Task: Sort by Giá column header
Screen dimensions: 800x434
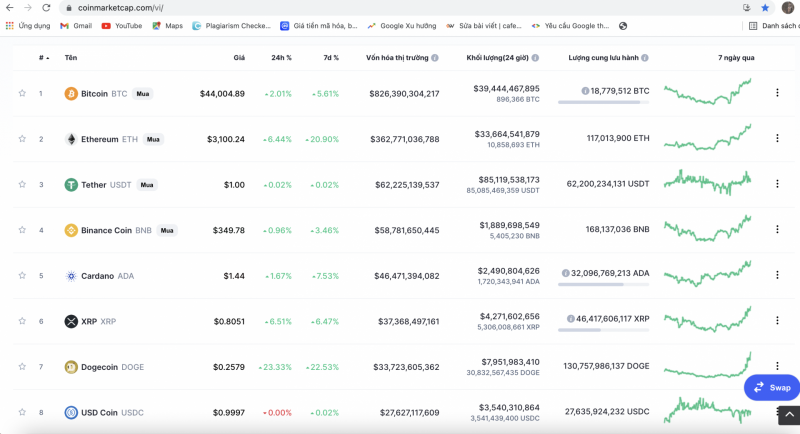Action: [x=239, y=58]
